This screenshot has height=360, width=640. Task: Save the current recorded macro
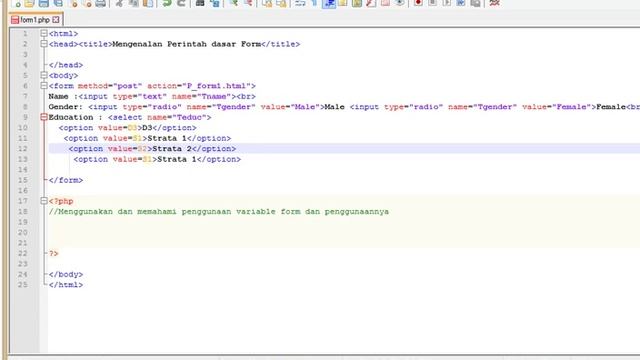(x=475, y=3)
